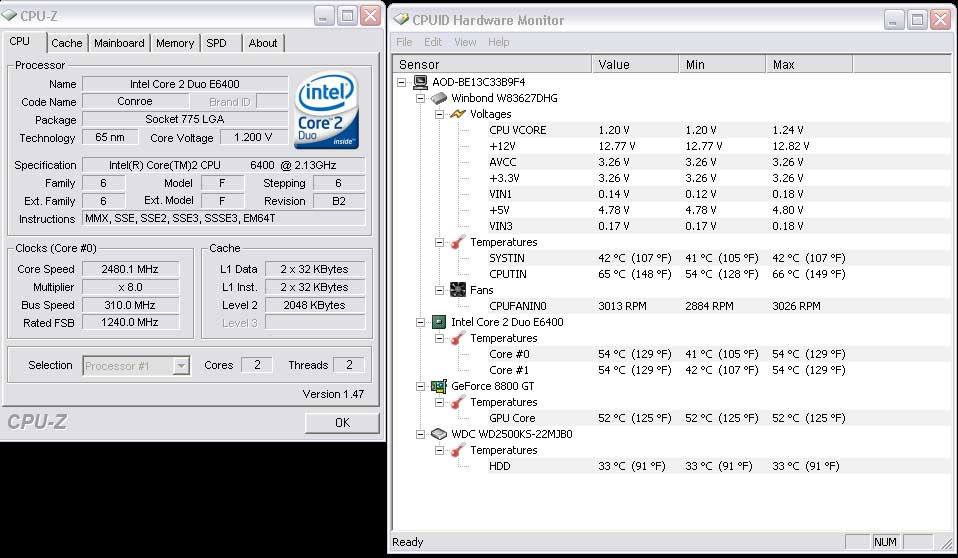958x558 pixels.
Task: Collapse the GeForce 8800 GT node
Action: point(420,386)
